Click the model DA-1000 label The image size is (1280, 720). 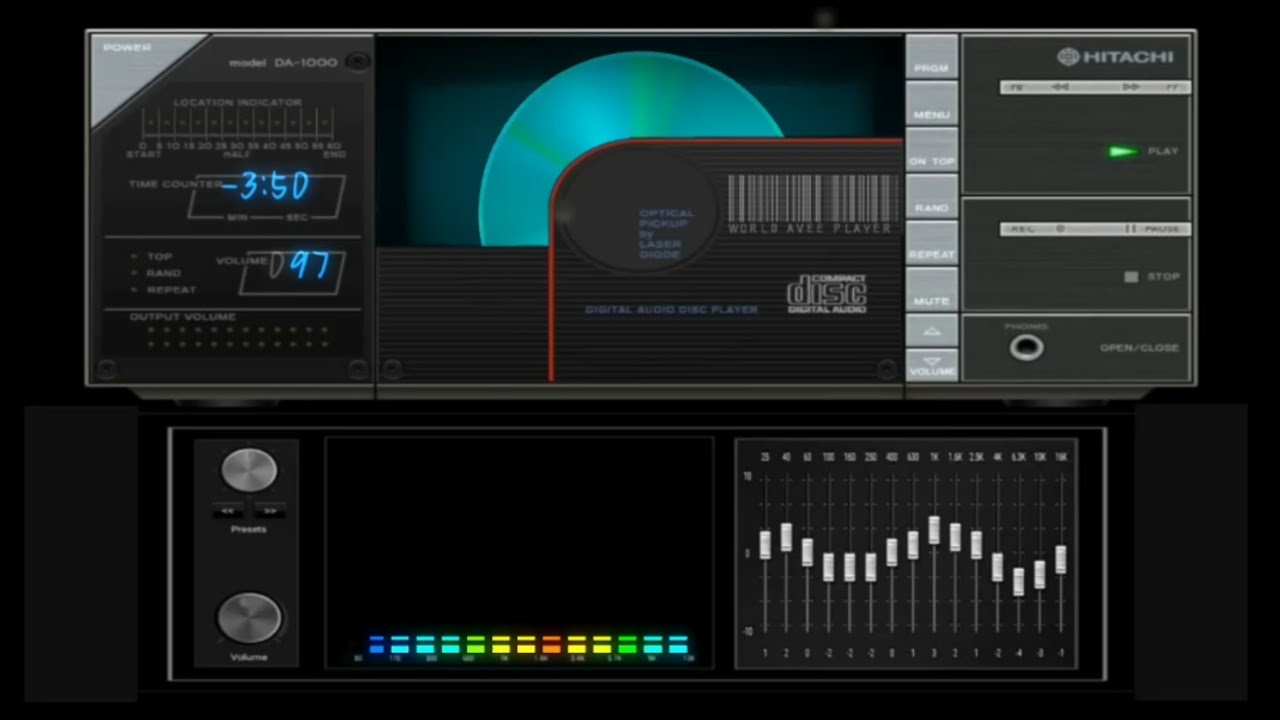(283, 62)
